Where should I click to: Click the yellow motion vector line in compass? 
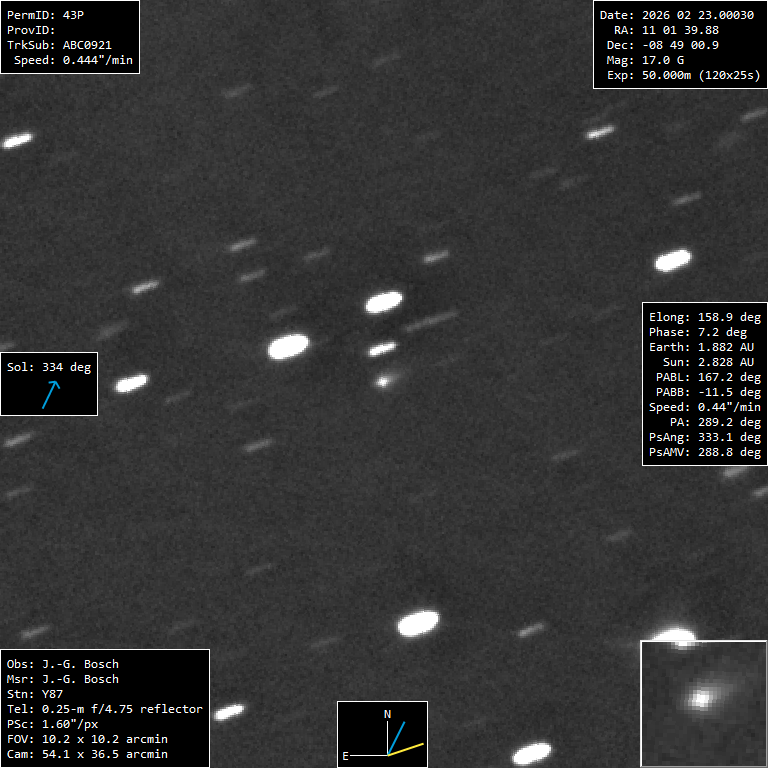[407, 748]
